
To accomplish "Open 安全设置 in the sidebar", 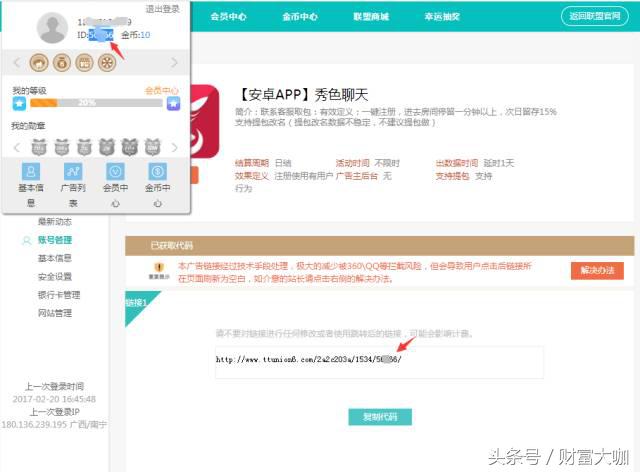I will coord(55,277).
